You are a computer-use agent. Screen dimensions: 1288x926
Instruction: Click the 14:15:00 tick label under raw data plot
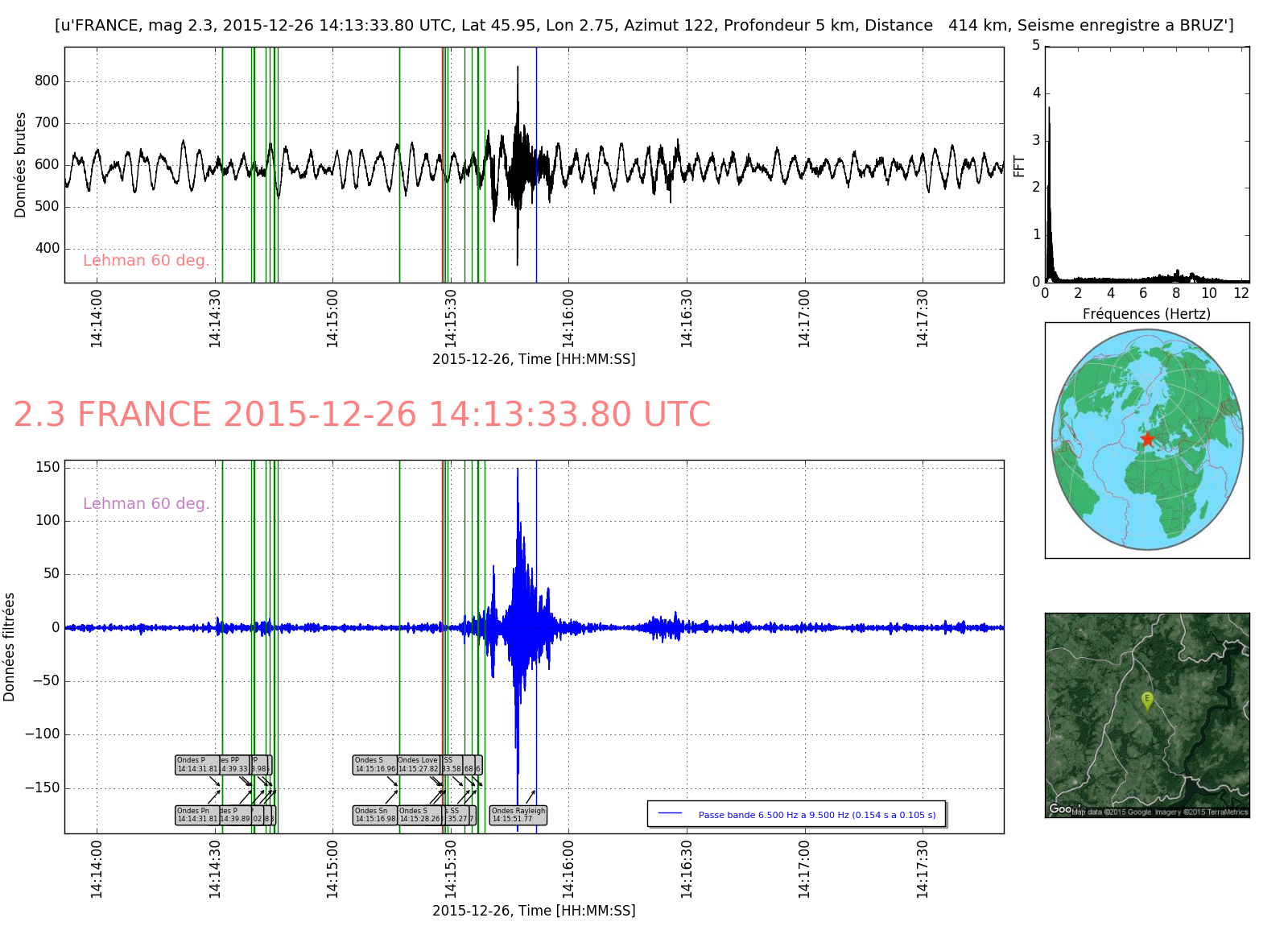point(332,319)
